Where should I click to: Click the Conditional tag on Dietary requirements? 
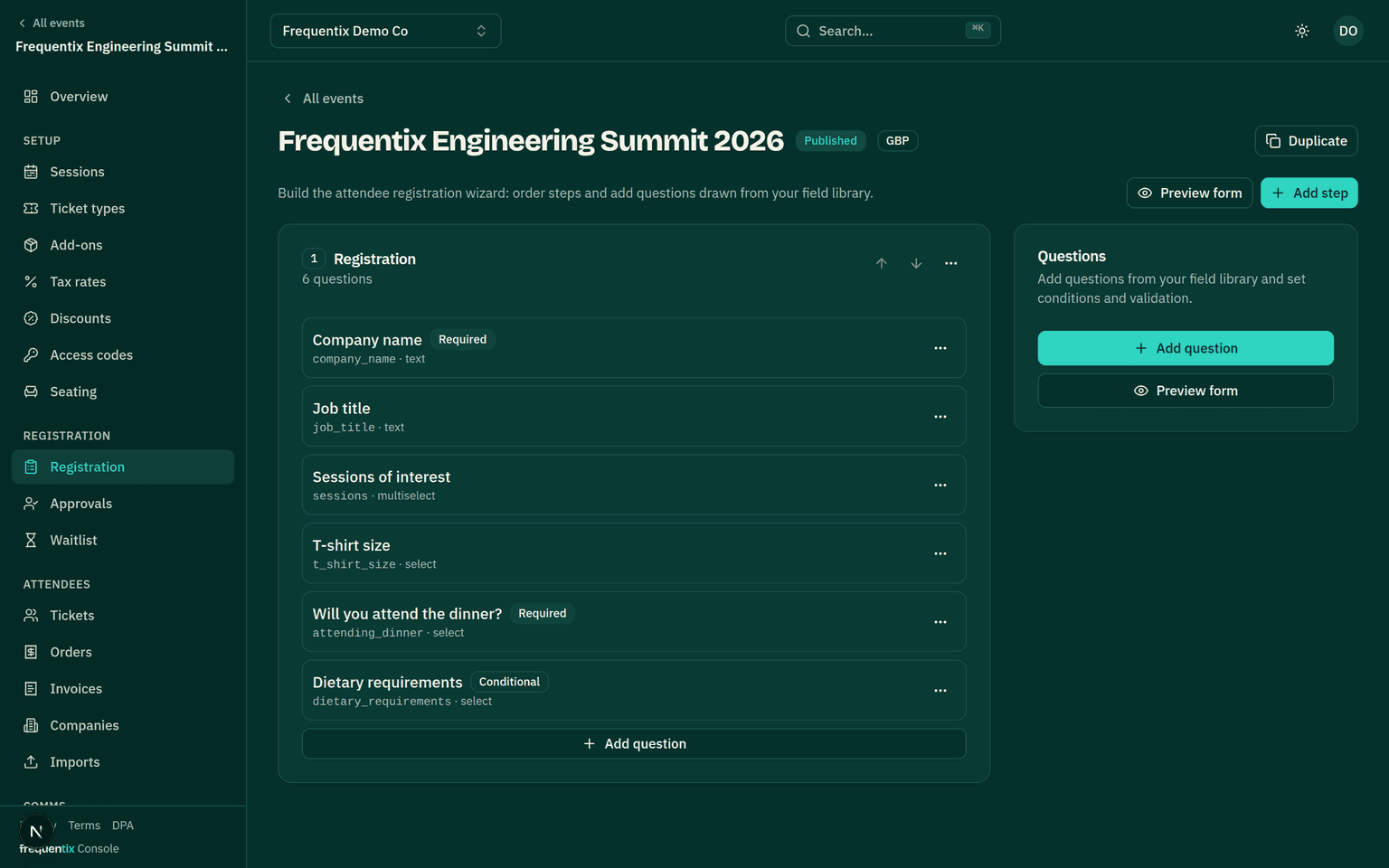tap(509, 682)
